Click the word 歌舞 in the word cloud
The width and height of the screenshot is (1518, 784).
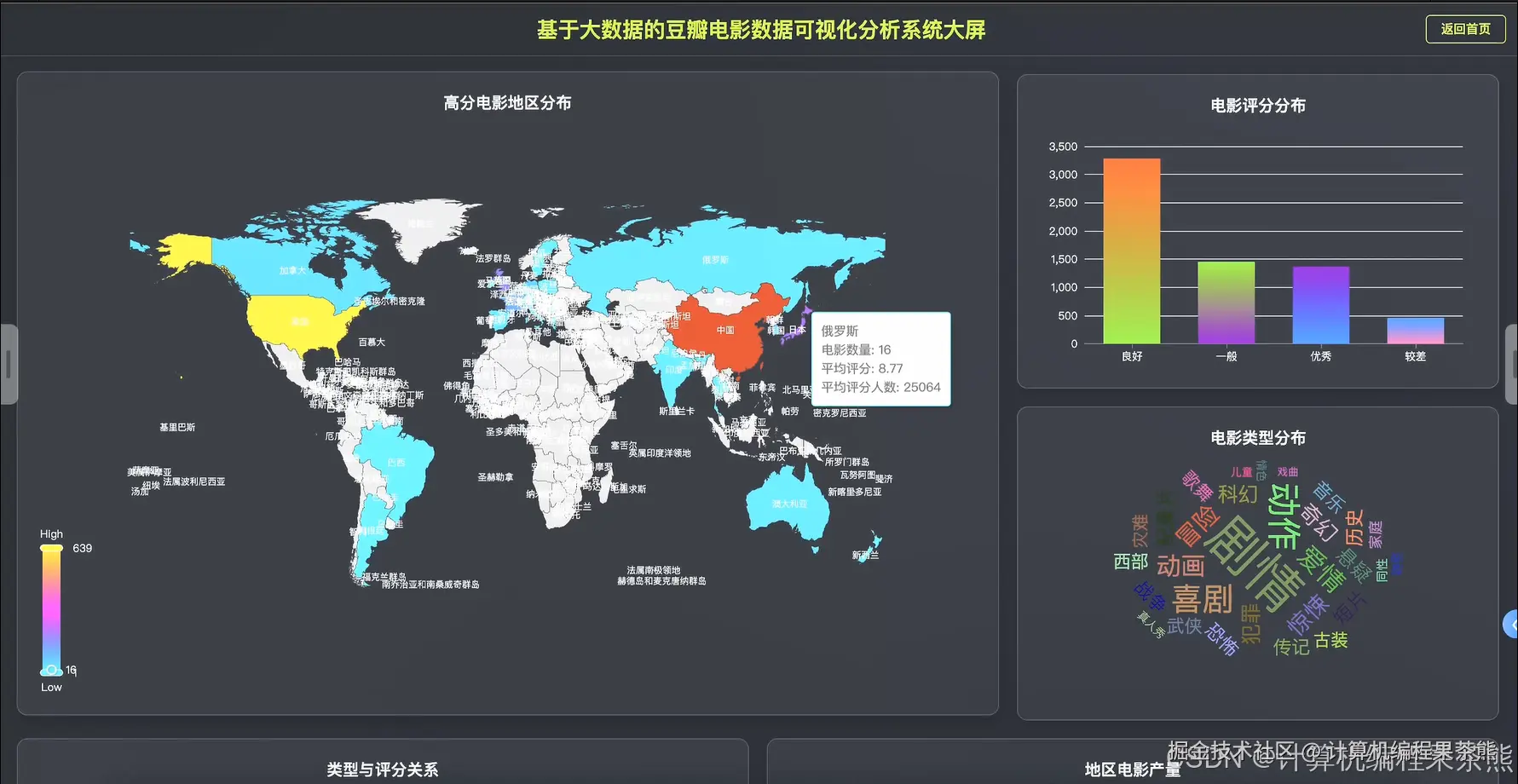(x=1198, y=486)
